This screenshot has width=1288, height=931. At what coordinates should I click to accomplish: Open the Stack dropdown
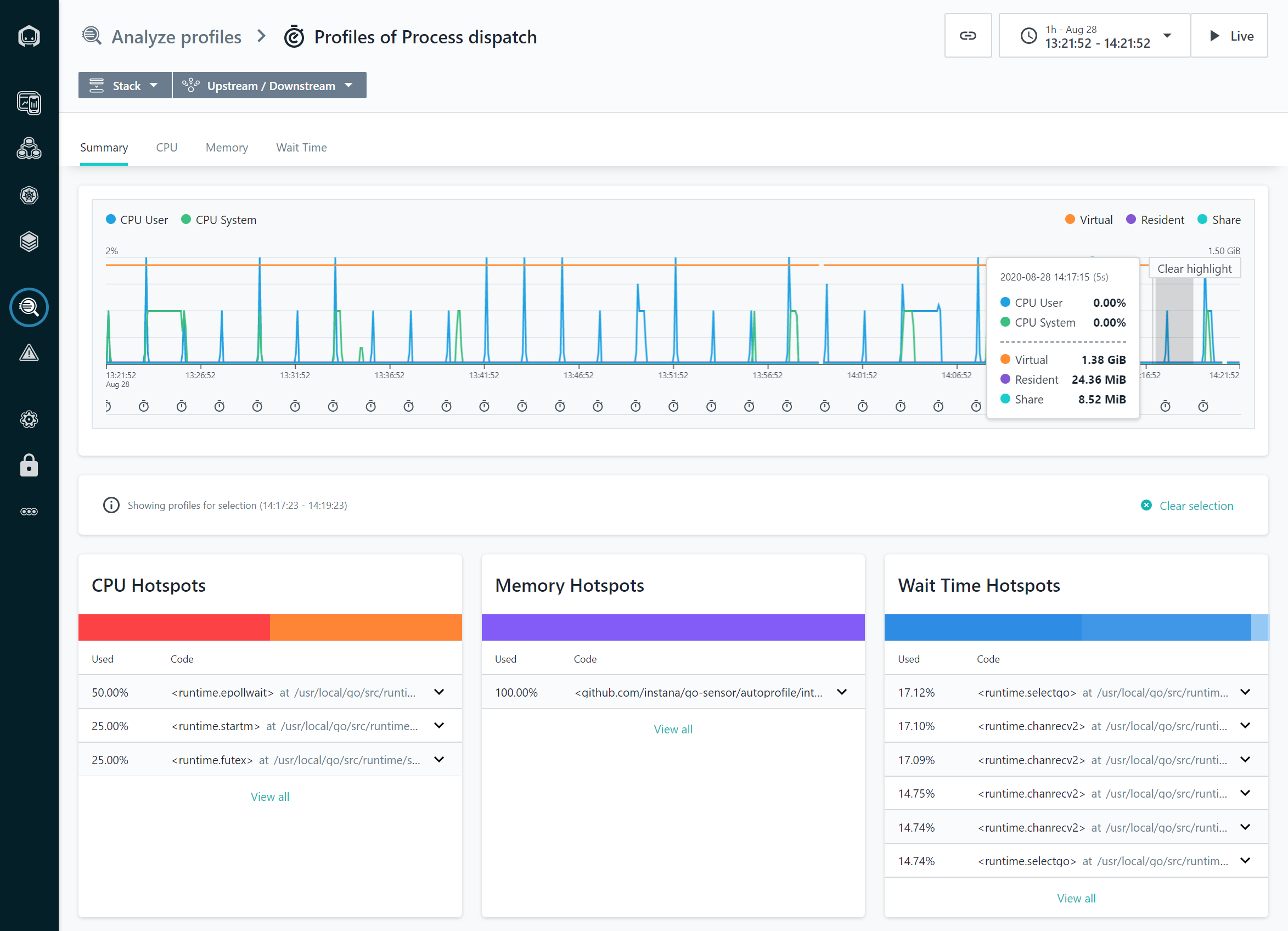(125, 85)
